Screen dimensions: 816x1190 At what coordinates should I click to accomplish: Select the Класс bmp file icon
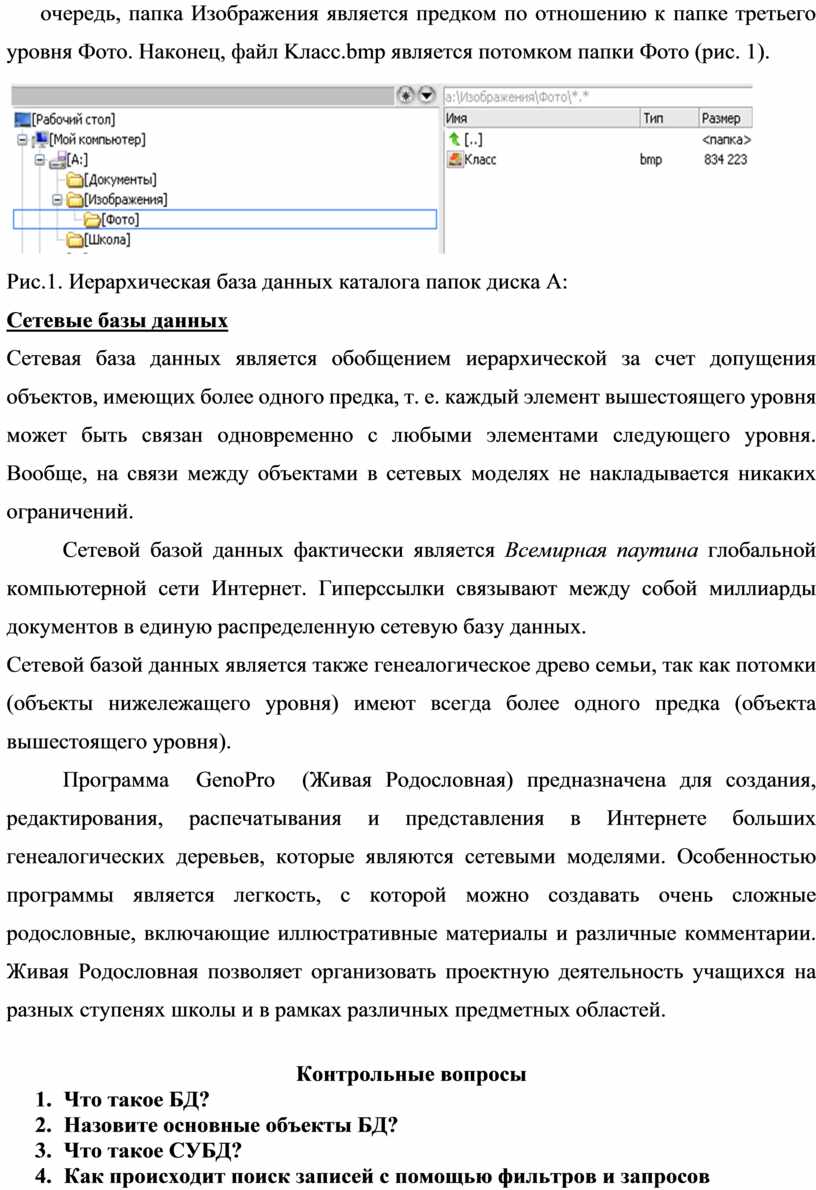click(454, 159)
